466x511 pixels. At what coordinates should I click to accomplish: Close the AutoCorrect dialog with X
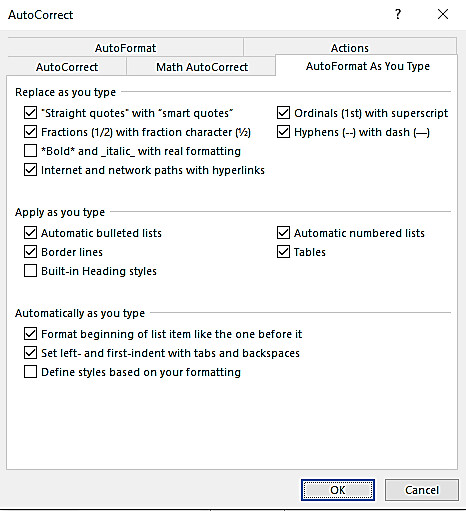pos(443,14)
